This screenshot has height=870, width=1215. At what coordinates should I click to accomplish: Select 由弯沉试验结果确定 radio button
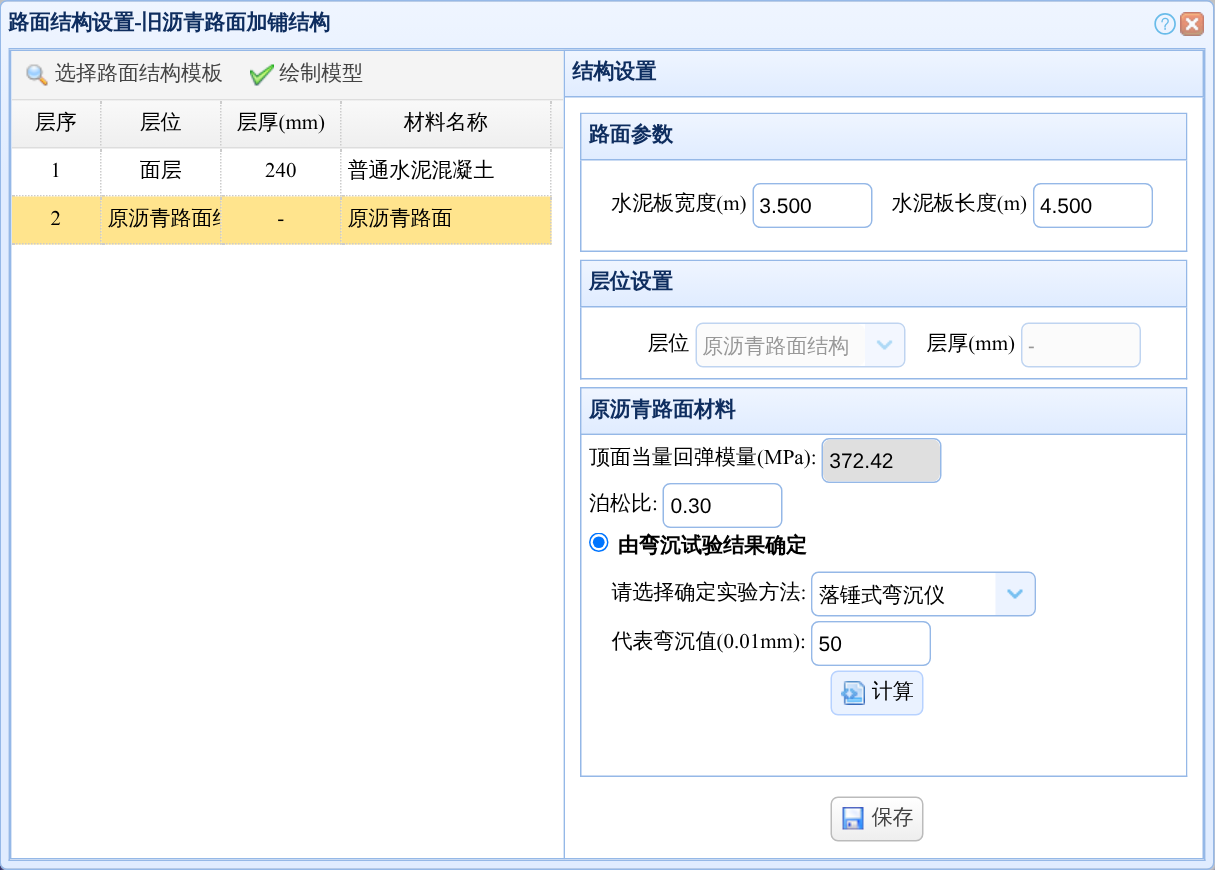pos(599,543)
